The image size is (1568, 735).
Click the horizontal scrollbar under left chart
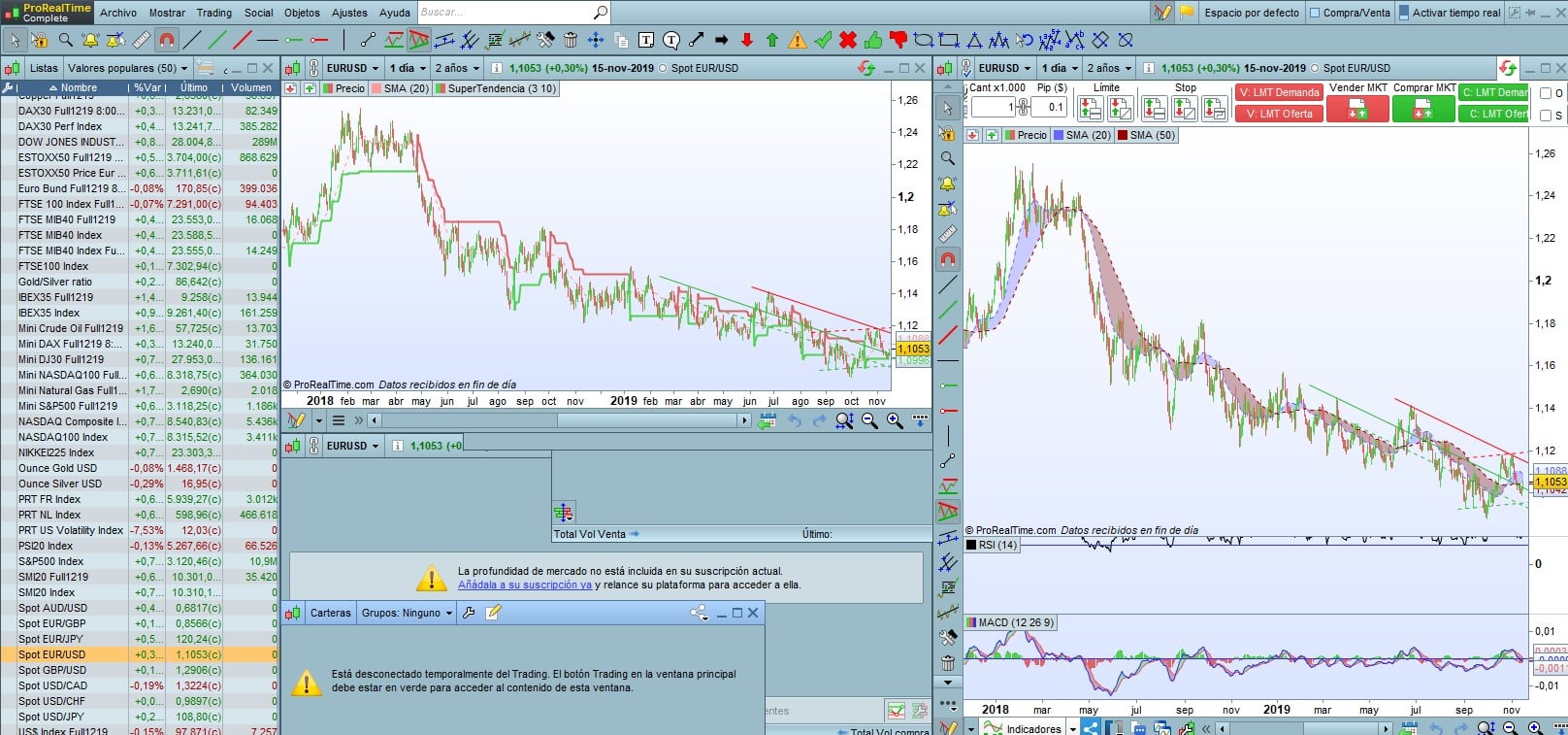pyautogui.click(x=560, y=420)
